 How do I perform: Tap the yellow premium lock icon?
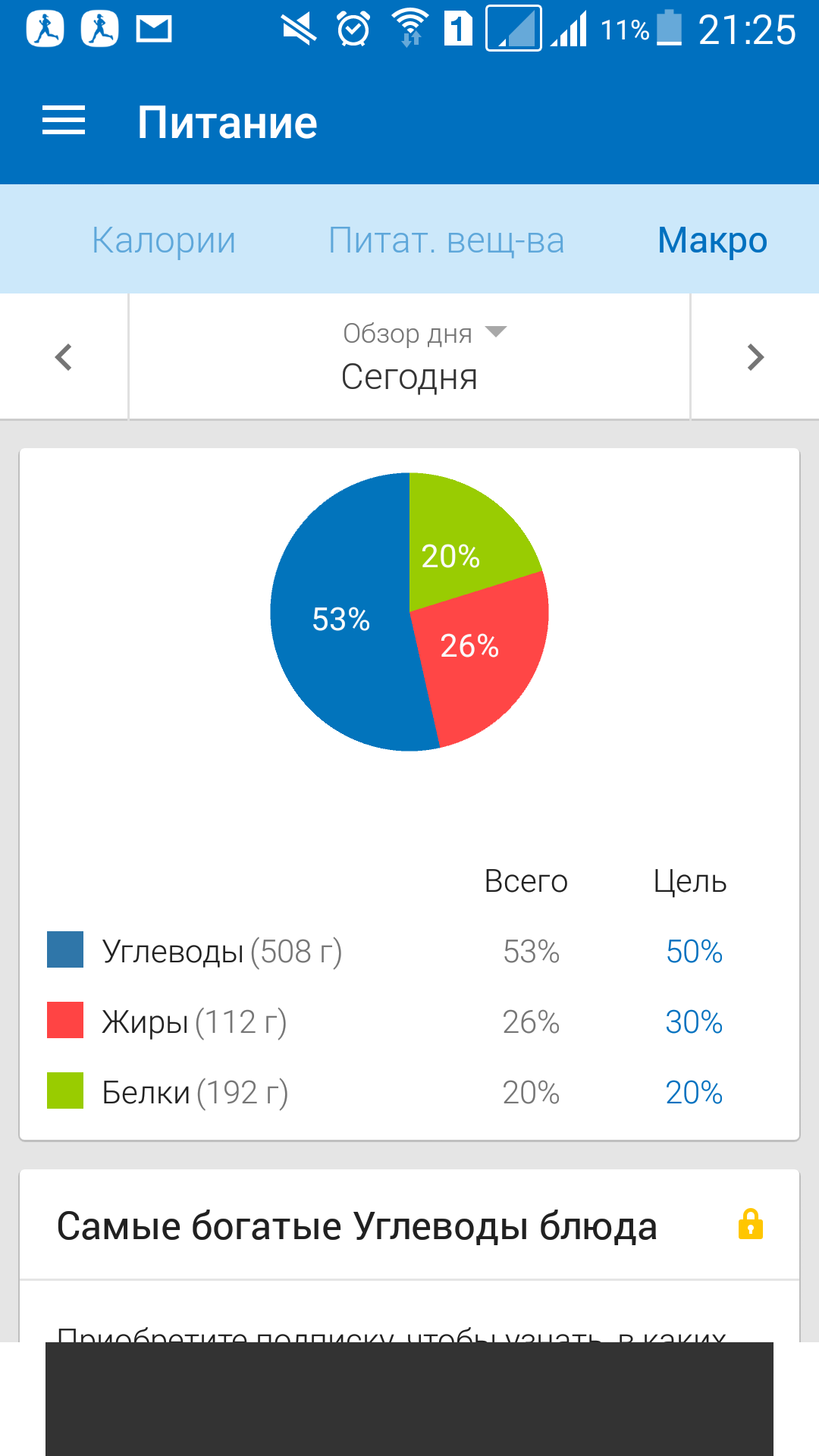pos(750,1224)
